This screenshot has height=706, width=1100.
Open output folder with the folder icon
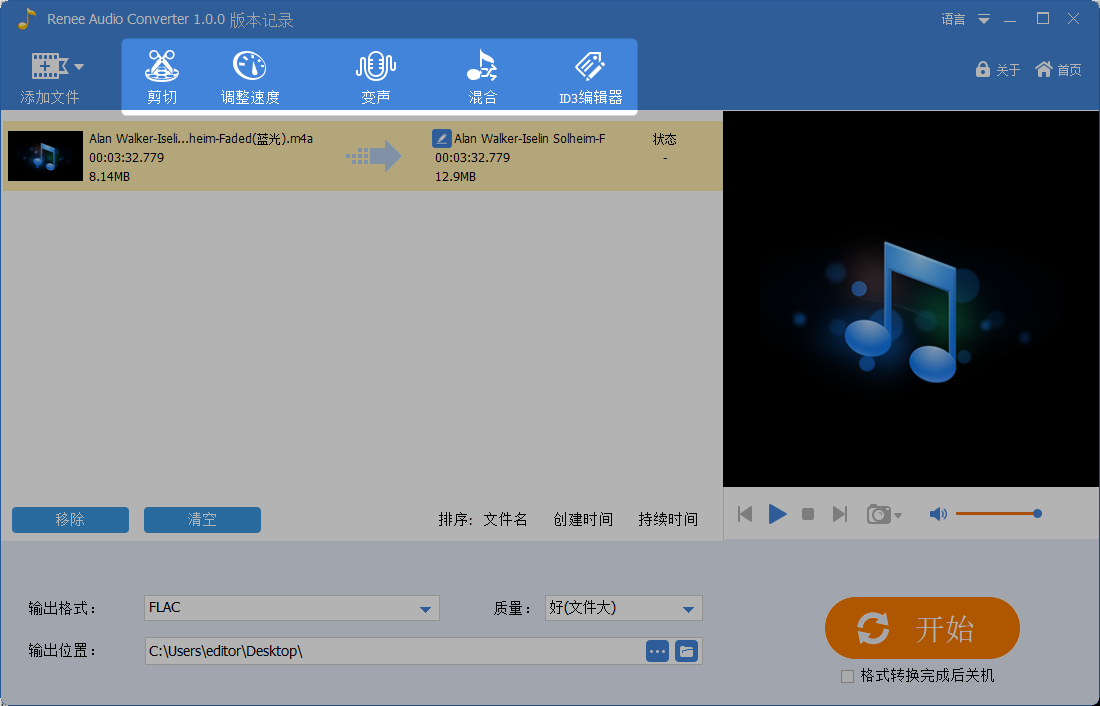687,651
